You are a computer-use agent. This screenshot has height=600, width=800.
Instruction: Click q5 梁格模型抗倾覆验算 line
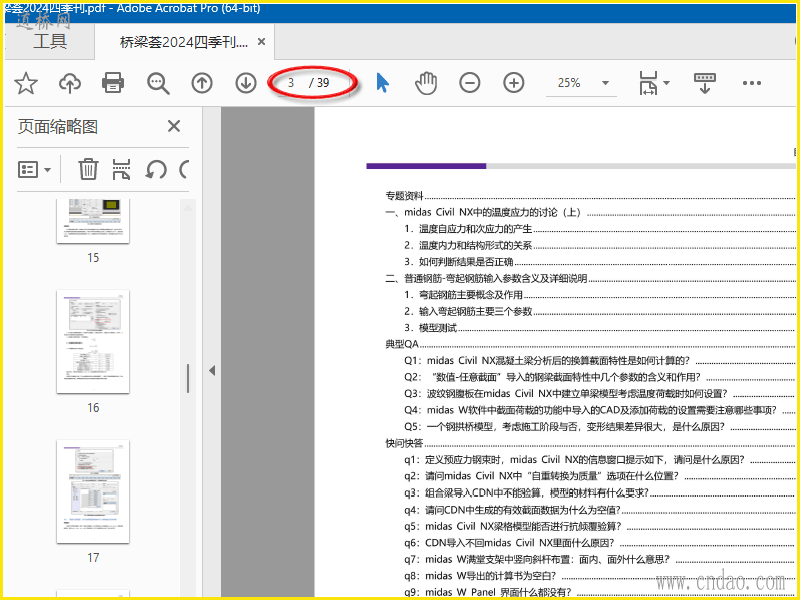pyautogui.click(x=512, y=526)
